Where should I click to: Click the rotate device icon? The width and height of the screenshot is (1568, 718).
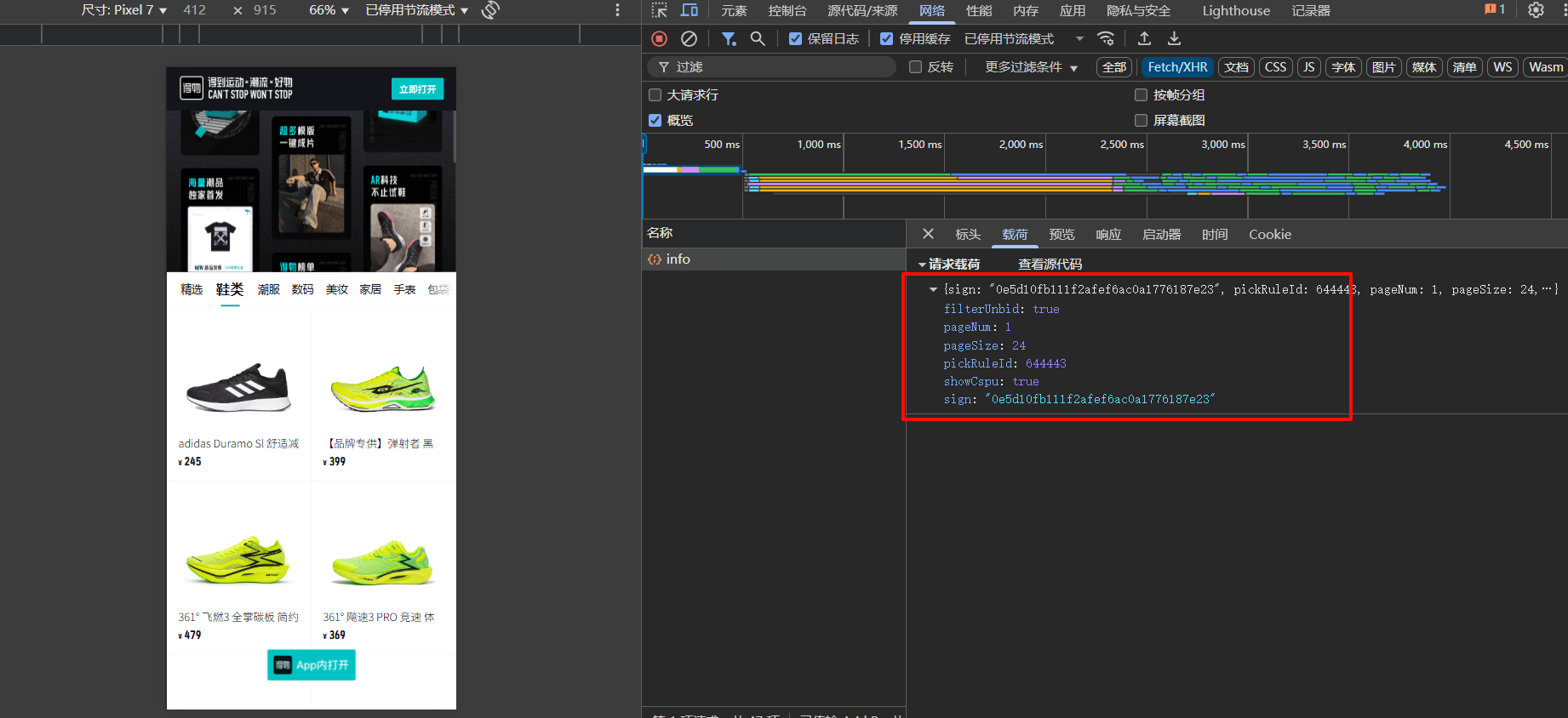[x=490, y=10]
